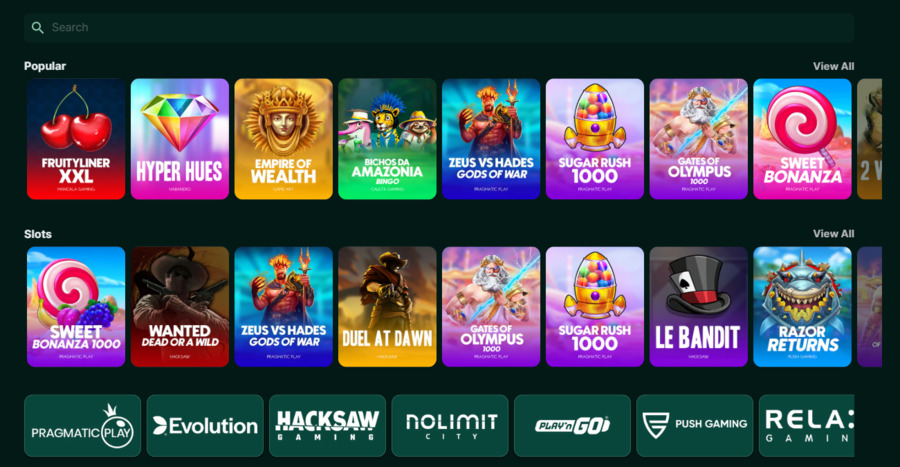900x467 pixels.
Task: Filter by Pragmatic Play provider logo
Action: [x=83, y=426]
